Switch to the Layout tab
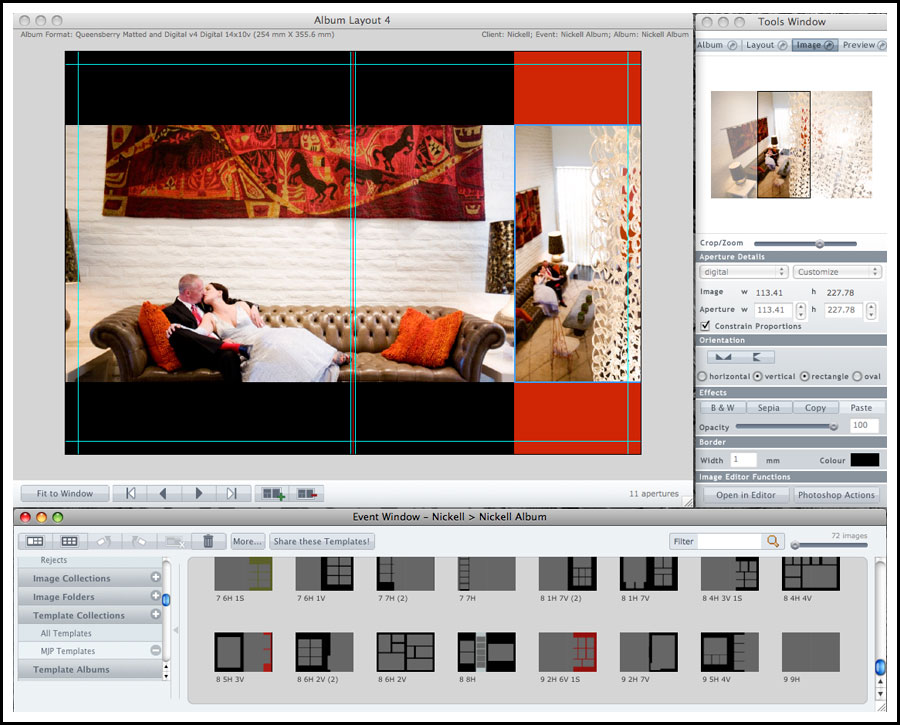Screen dimensions: 900x725 [765, 45]
